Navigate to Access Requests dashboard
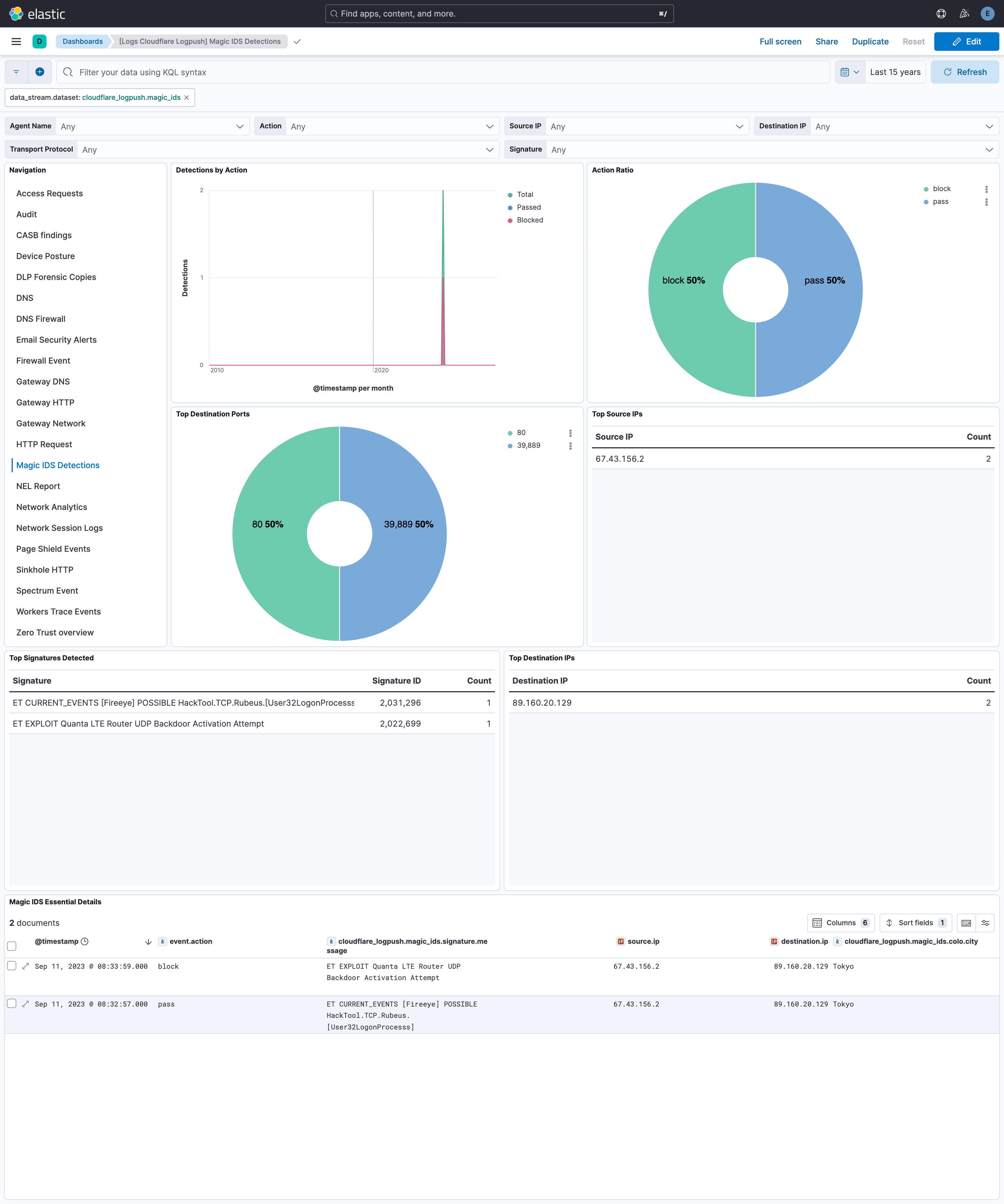The height and width of the screenshot is (1204, 1004). point(49,193)
